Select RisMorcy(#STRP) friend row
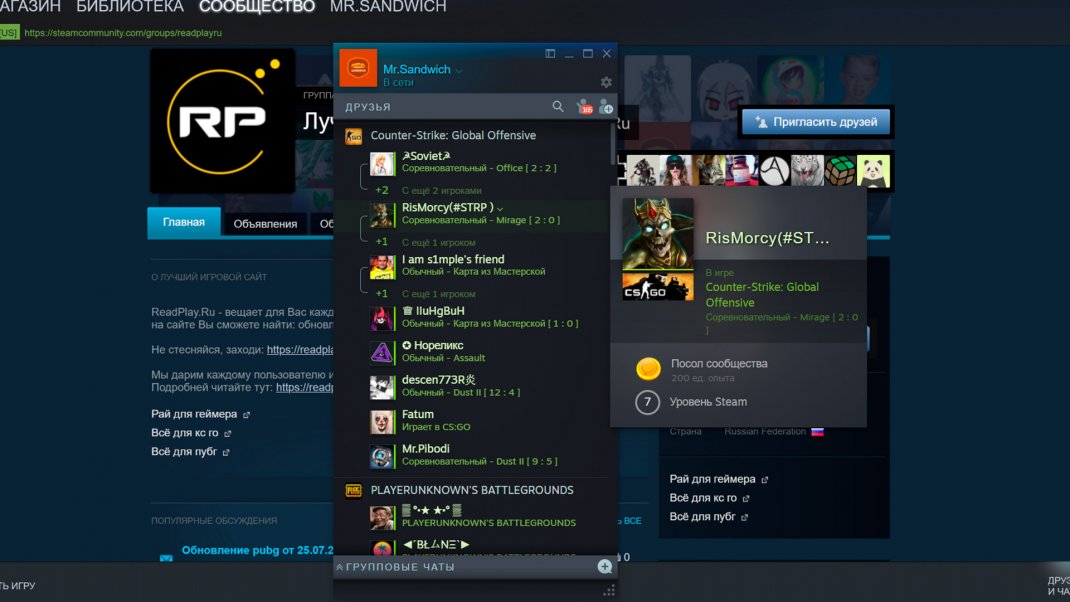 (x=471, y=214)
